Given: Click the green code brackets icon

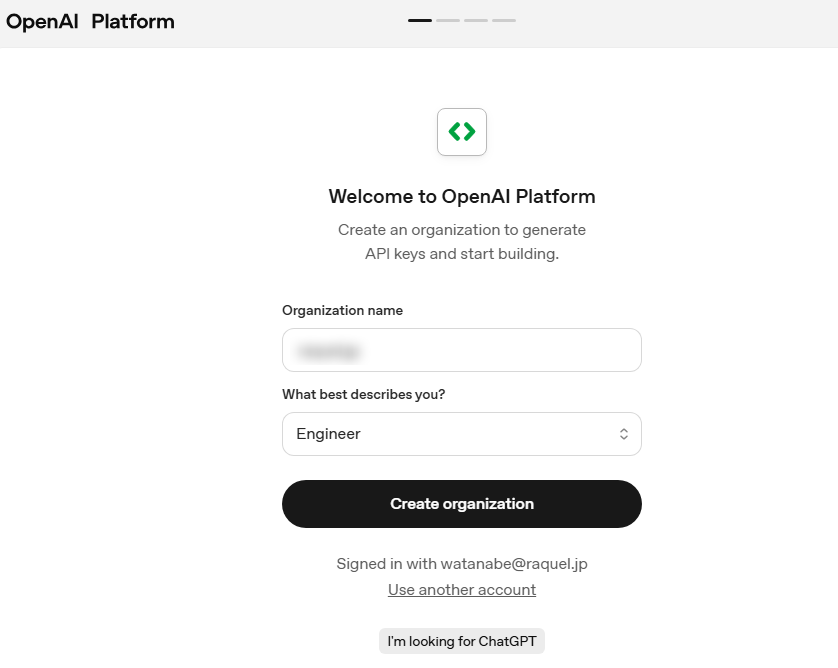Looking at the screenshot, I should pyautogui.click(x=462, y=132).
